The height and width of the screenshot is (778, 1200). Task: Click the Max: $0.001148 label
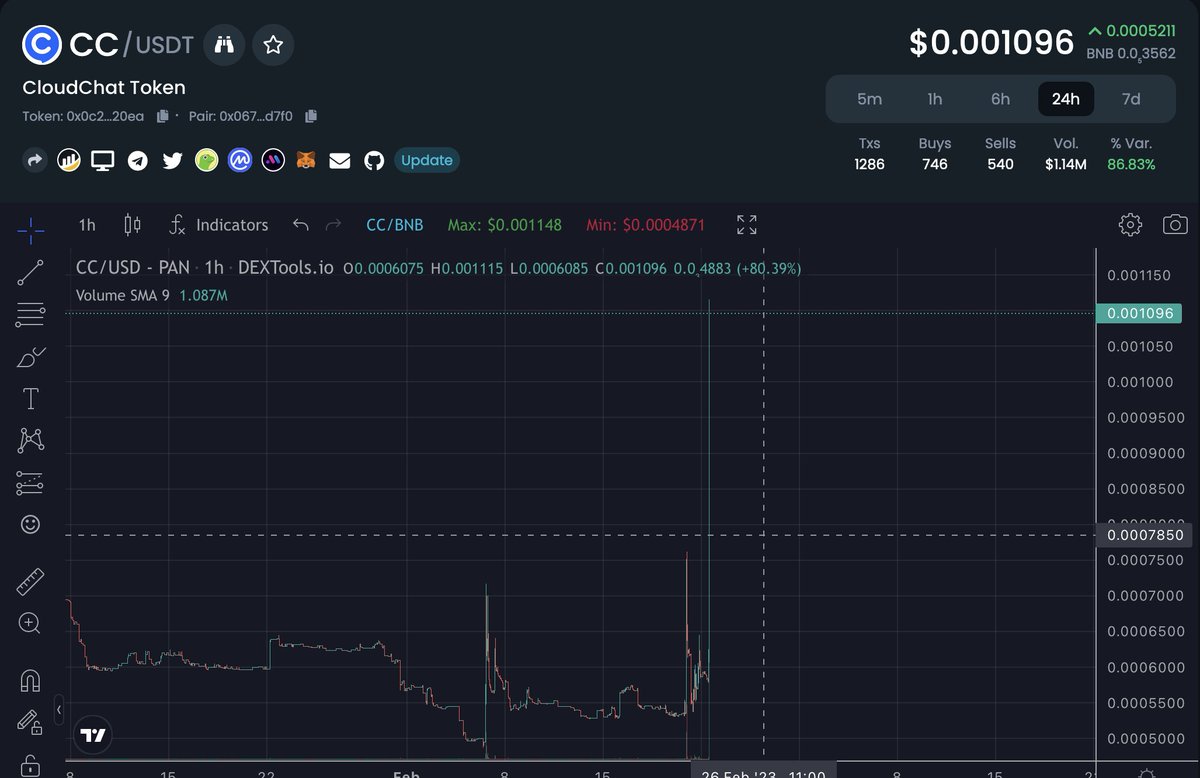pyautogui.click(x=504, y=225)
